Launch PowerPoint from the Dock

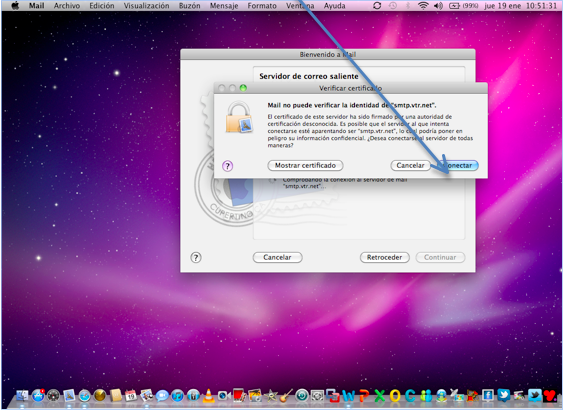tap(364, 396)
